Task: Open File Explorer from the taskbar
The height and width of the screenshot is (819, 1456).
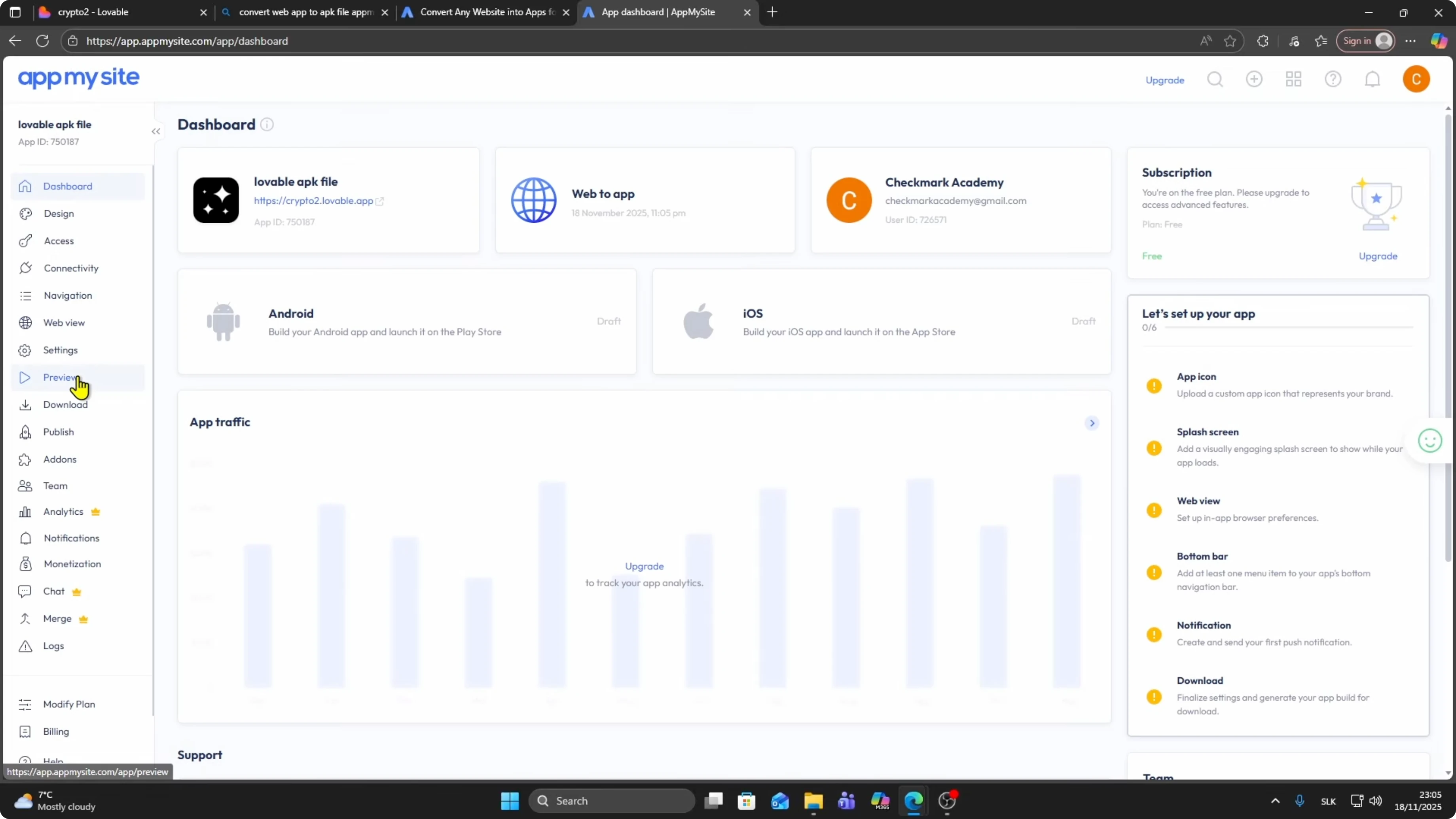Action: [813, 801]
